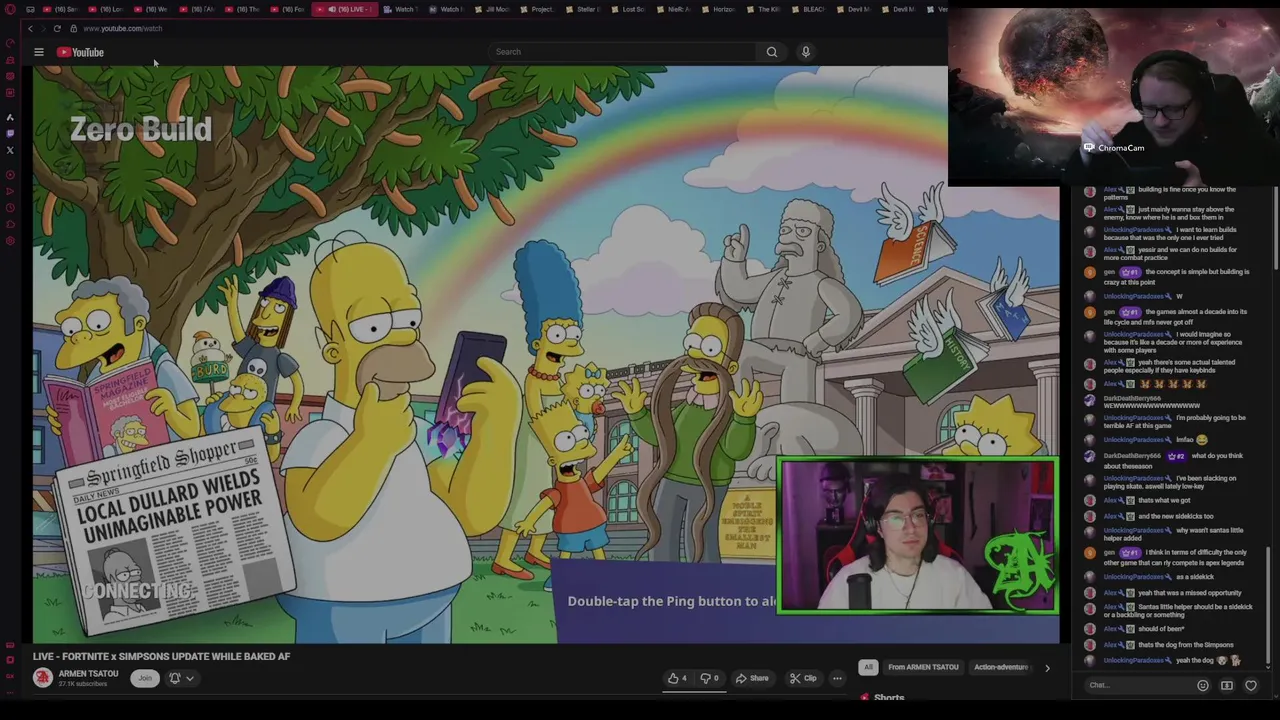Viewport: 1280px width, 720px height.
Task: Open ARMEN TSATOU channel name link
Action: point(88,674)
